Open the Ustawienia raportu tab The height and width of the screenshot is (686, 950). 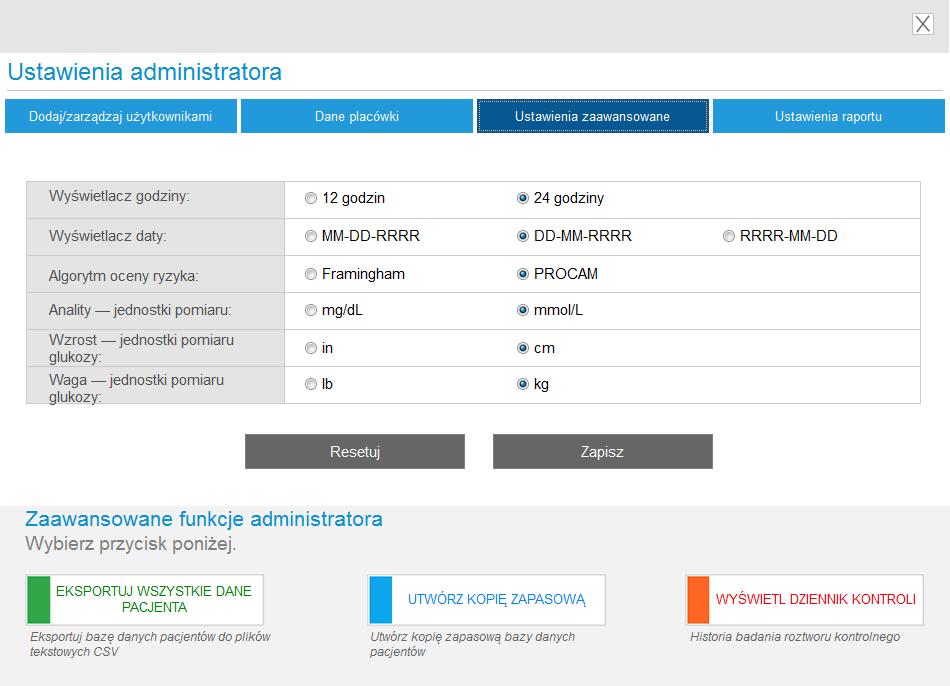pyautogui.click(x=828, y=116)
